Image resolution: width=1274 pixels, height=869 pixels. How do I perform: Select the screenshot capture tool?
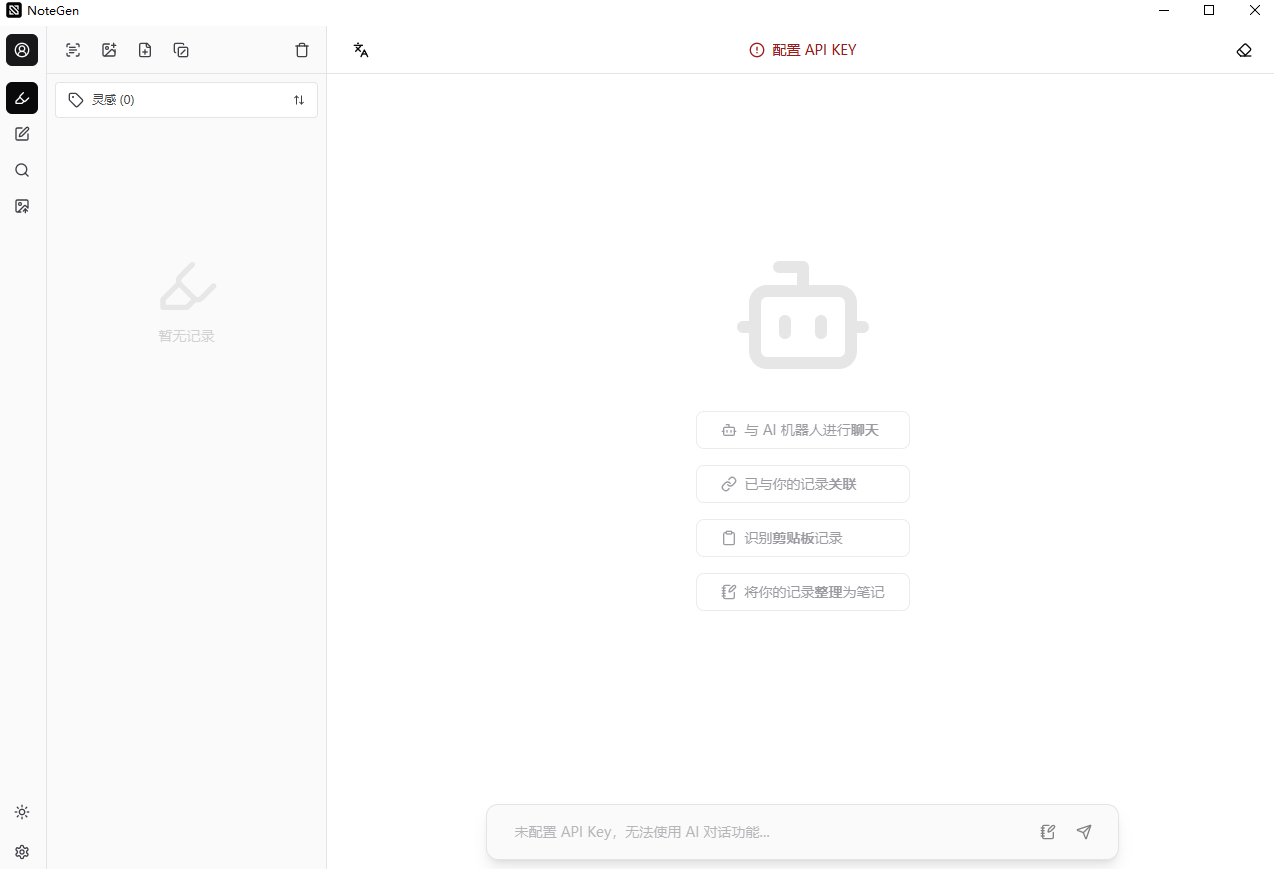tap(72, 50)
